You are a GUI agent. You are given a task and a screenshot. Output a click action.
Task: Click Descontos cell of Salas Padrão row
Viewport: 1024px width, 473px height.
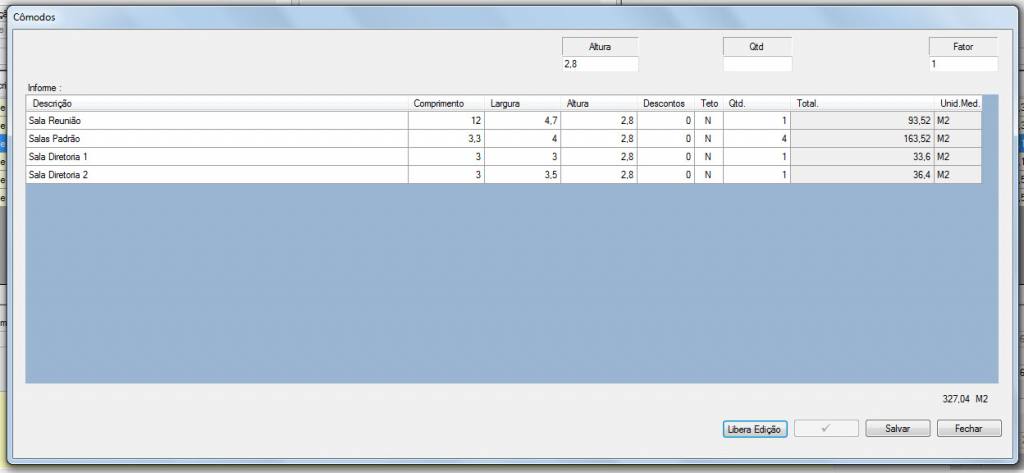(665, 139)
